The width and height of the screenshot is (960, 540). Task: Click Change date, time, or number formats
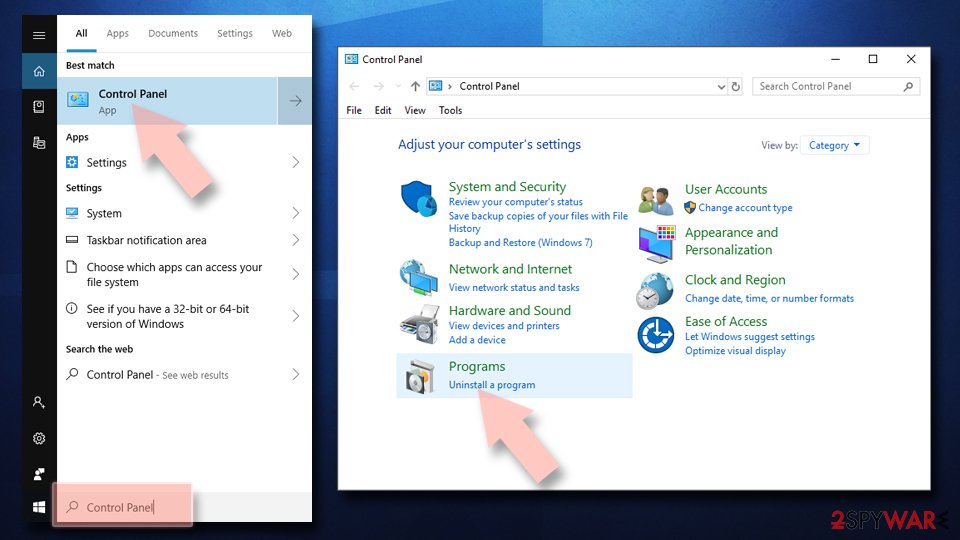769,298
